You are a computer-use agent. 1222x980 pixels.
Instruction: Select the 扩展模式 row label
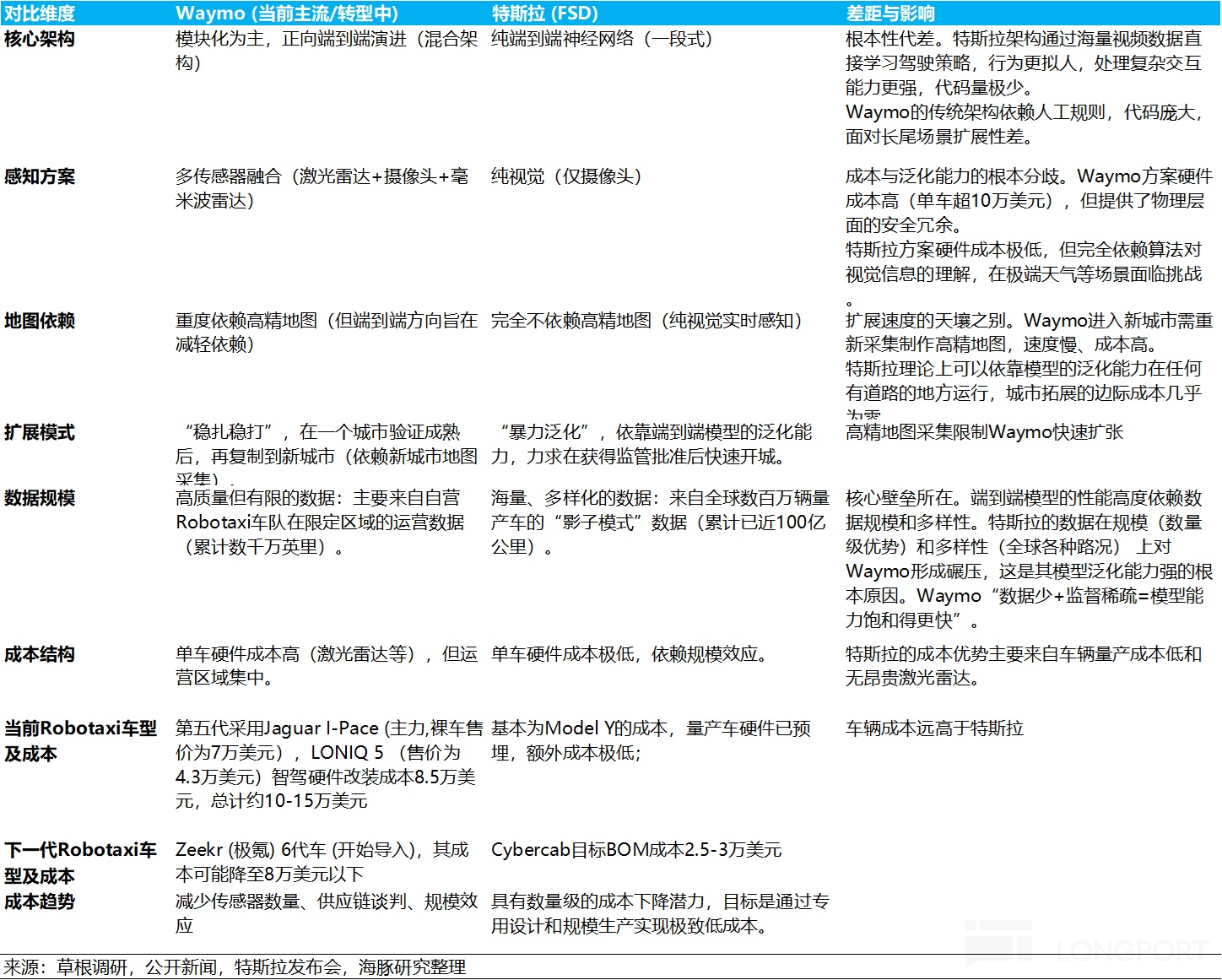point(40,432)
